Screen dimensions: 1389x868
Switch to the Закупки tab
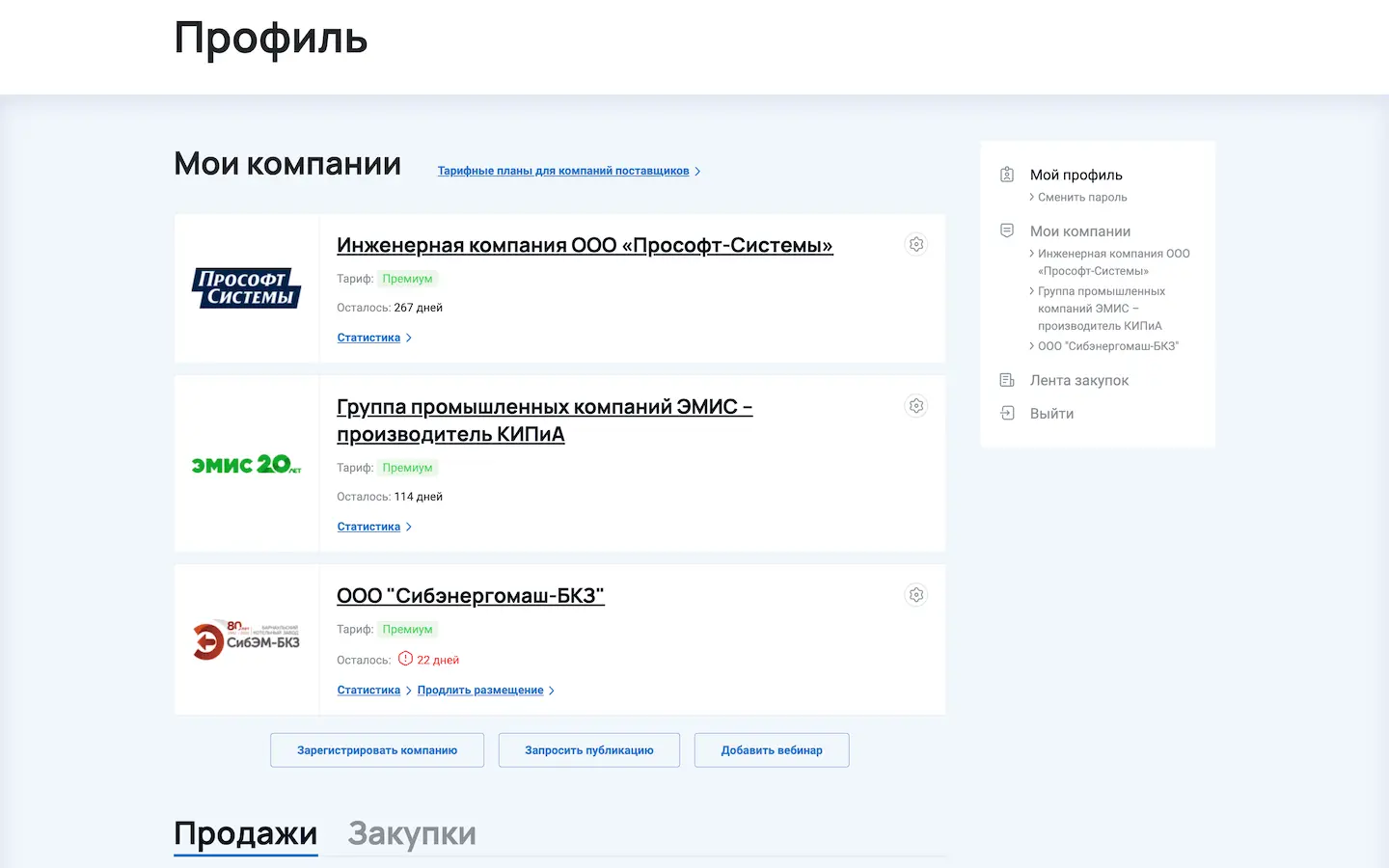pyautogui.click(x=412, y=833)
